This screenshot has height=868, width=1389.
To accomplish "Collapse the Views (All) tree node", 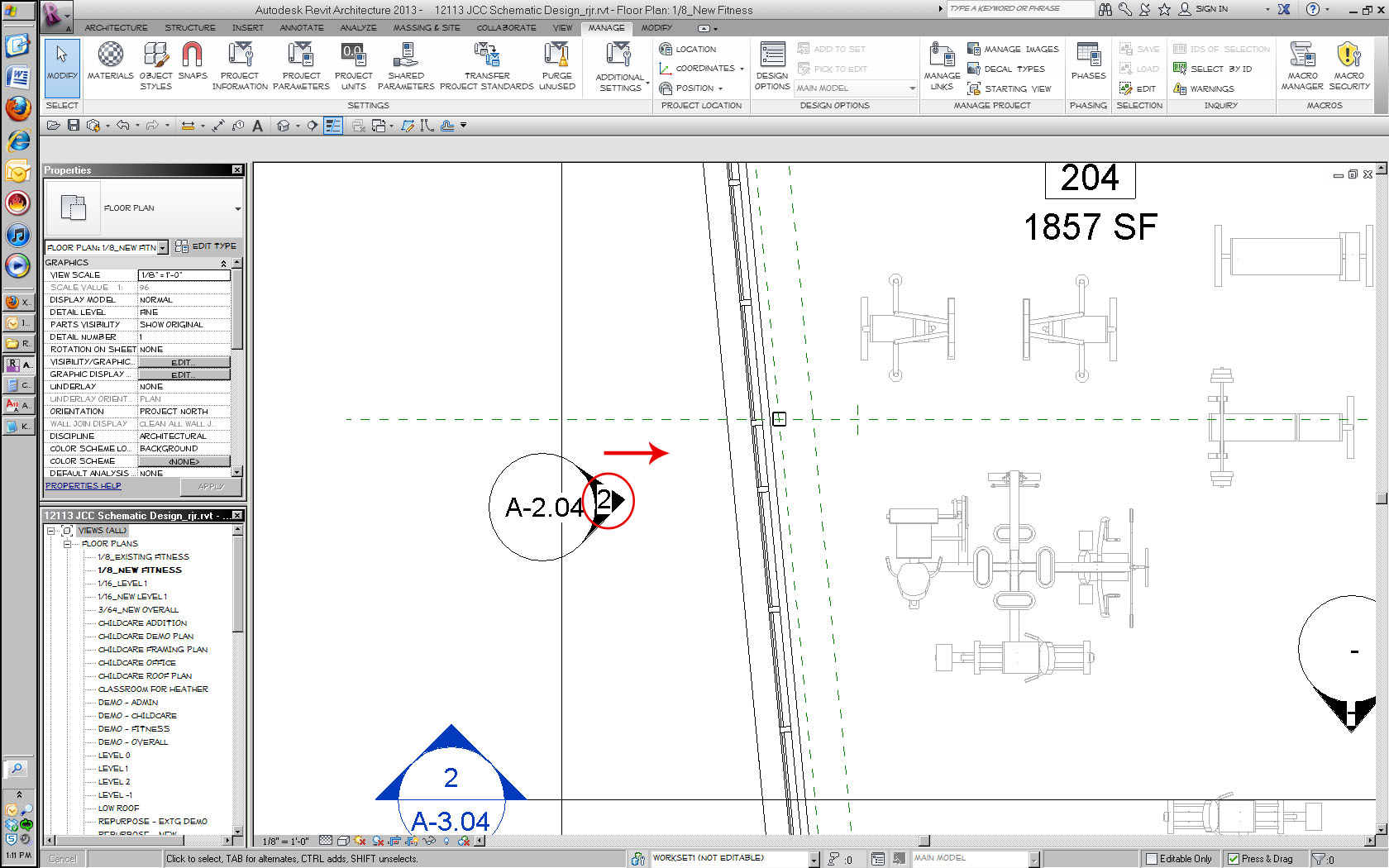I will [x=51, y=531].
